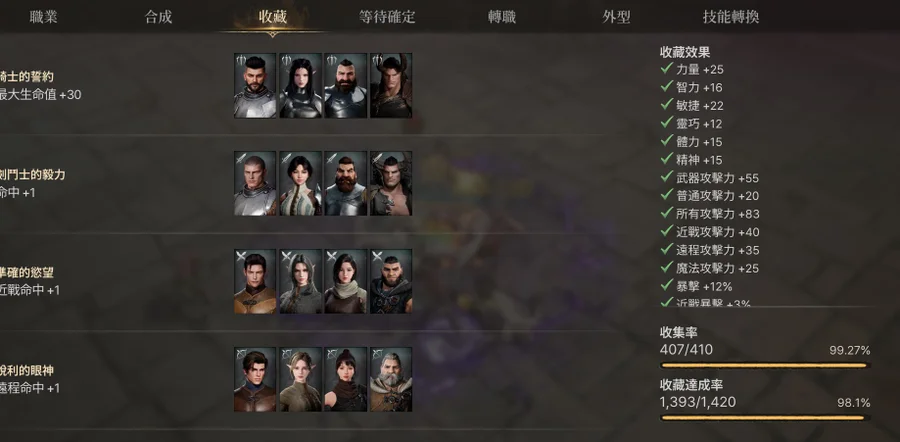Go to the 轉職 tab

pyautogui.click(x=502, y=17)
